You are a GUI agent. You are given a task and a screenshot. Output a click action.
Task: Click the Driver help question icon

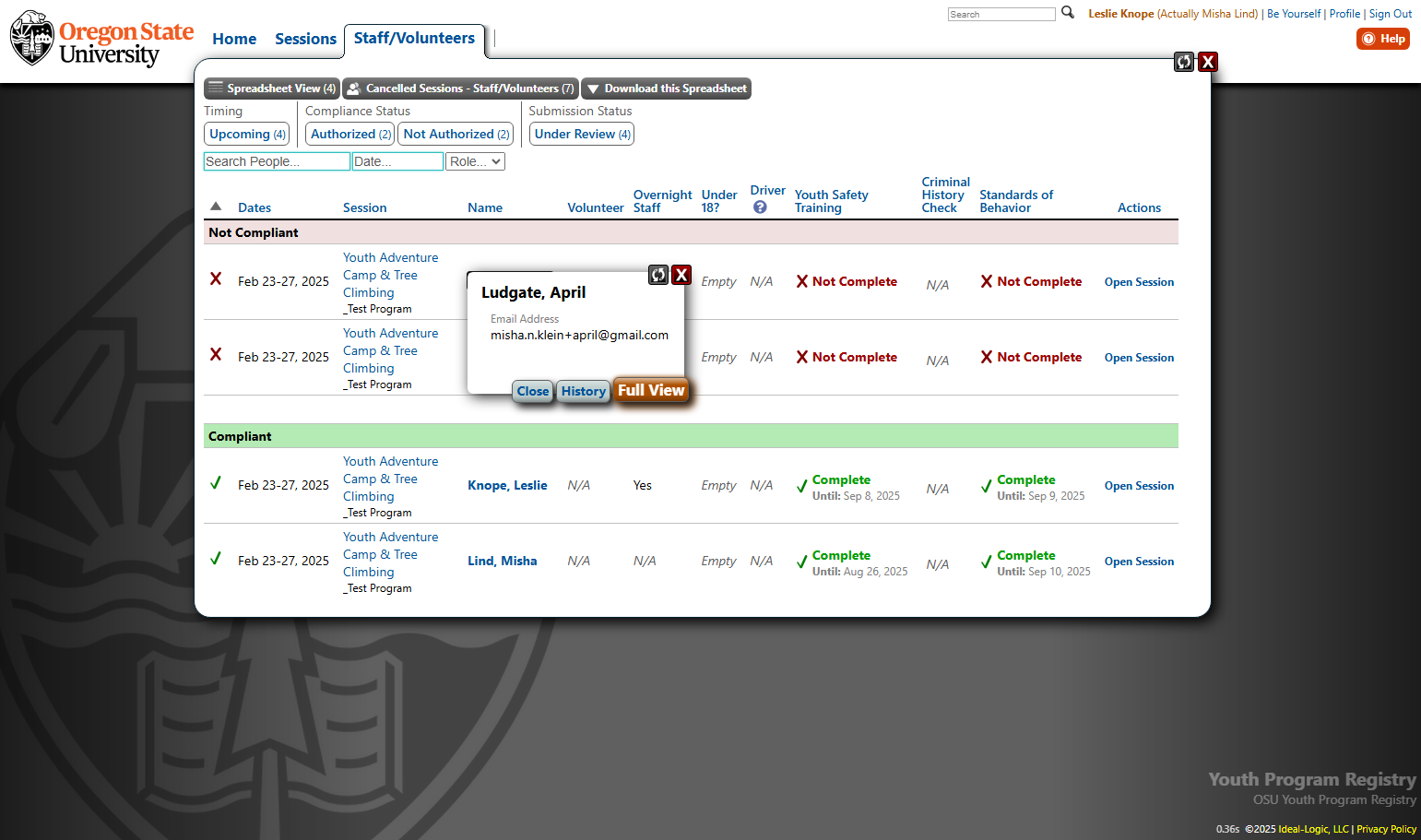coord(760,207)
